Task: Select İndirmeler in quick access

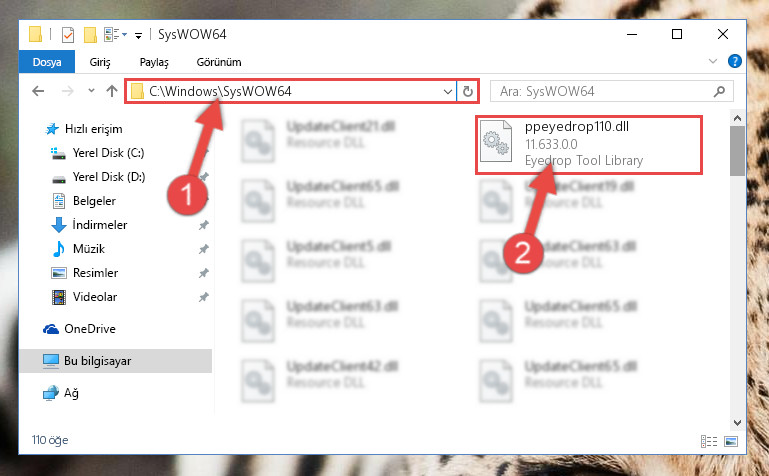Action: pos(100,225)
